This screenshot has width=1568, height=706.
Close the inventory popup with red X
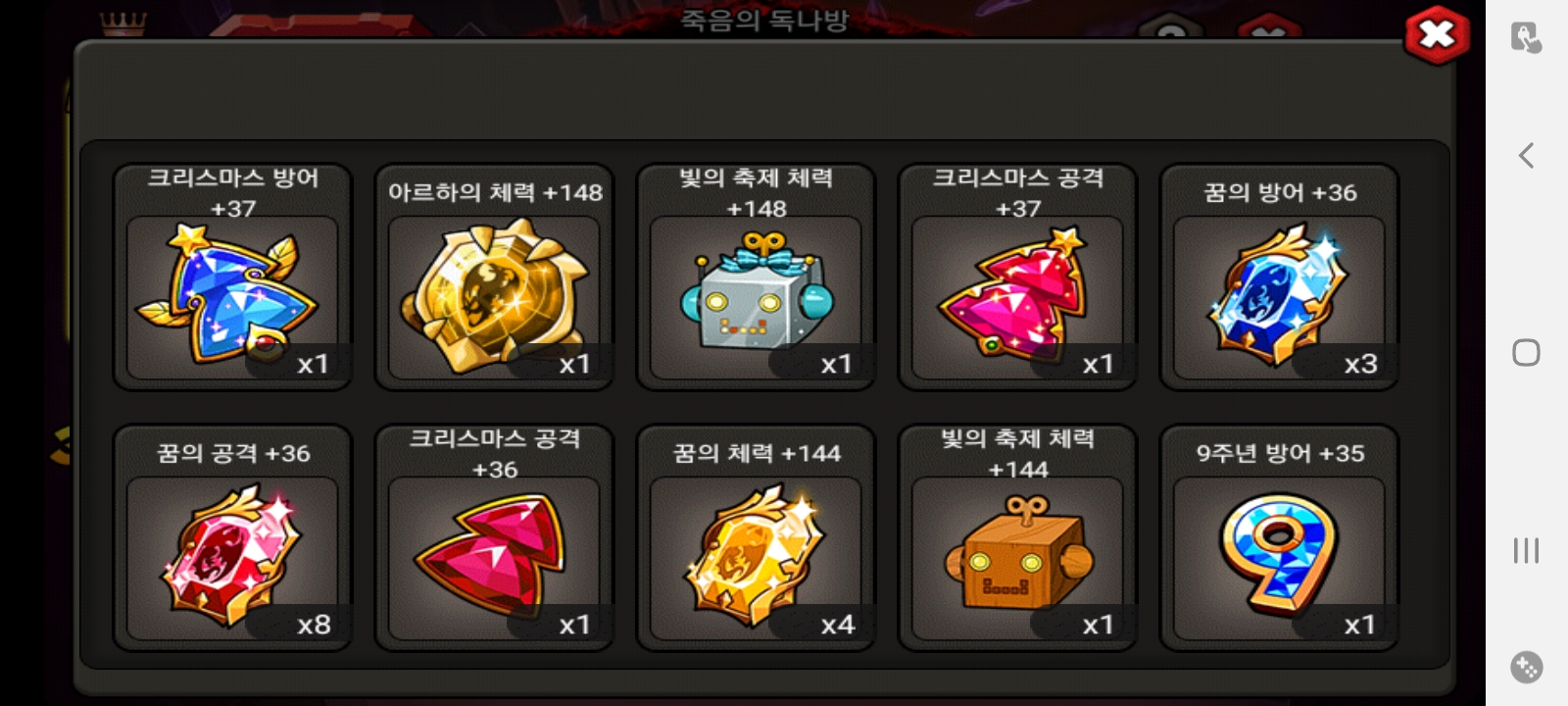pos(1437,35)
